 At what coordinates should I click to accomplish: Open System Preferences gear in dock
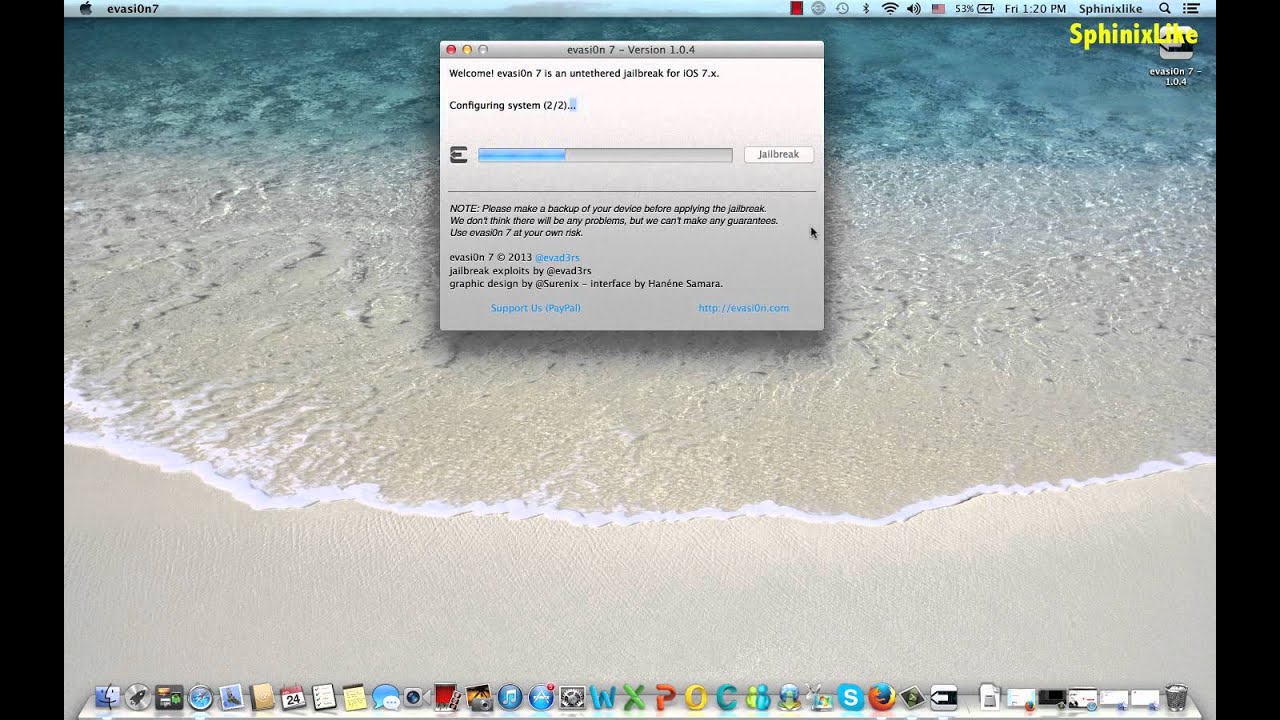pos(572,697)
